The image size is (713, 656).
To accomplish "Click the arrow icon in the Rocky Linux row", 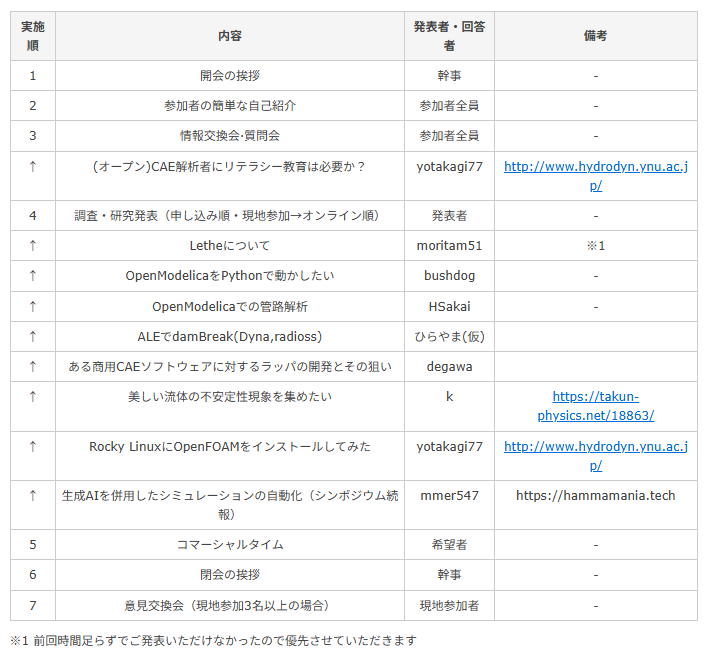I will [33, 447].
